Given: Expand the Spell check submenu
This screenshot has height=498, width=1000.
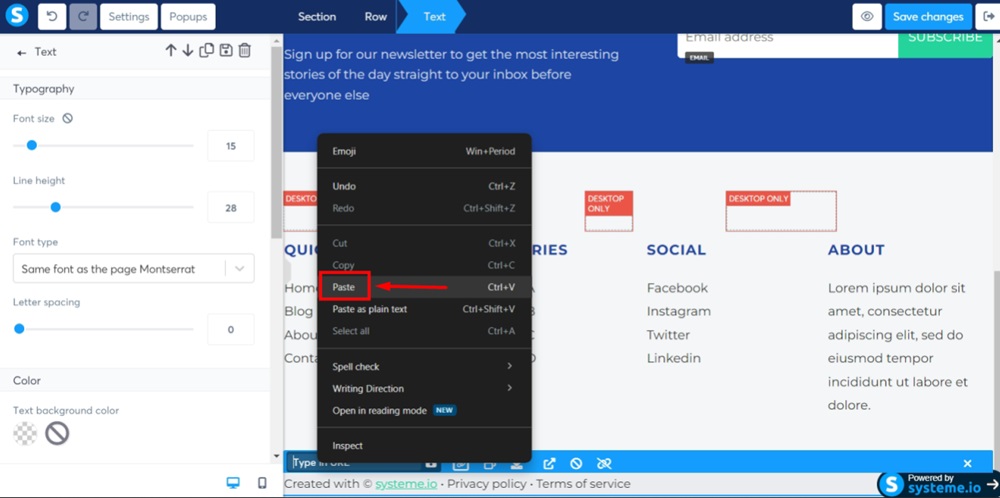Looking at the screenshot, I should [423, 367].
